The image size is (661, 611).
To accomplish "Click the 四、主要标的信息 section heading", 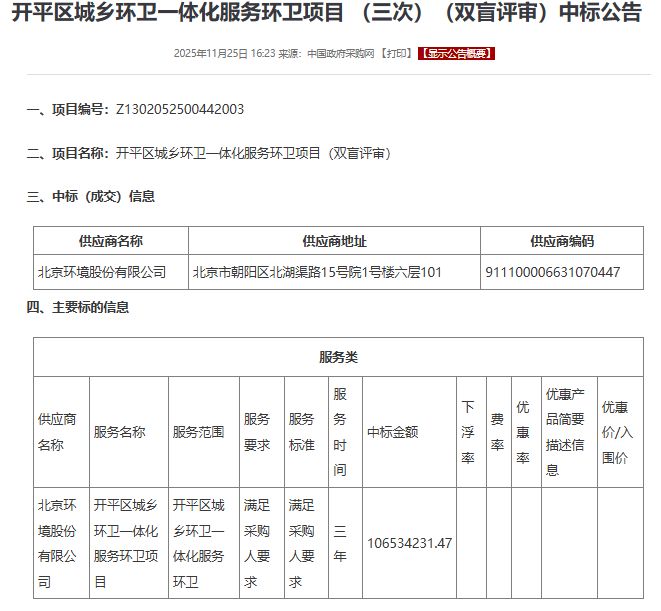I will 78,307.
